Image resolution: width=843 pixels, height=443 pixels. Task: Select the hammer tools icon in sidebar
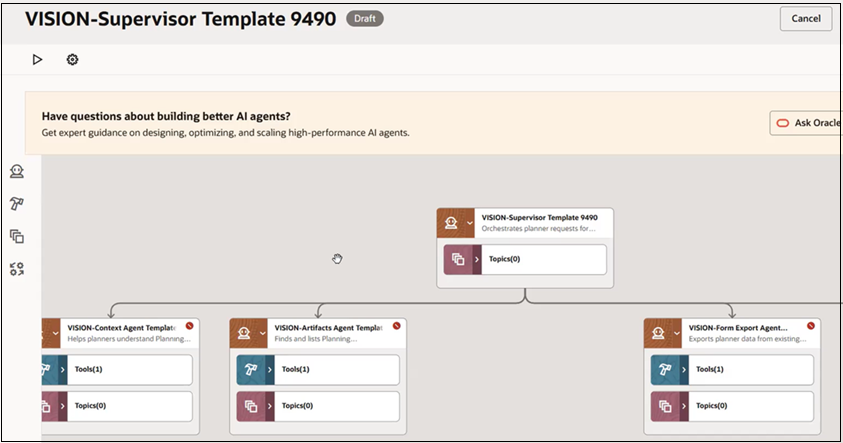point(17,204)
